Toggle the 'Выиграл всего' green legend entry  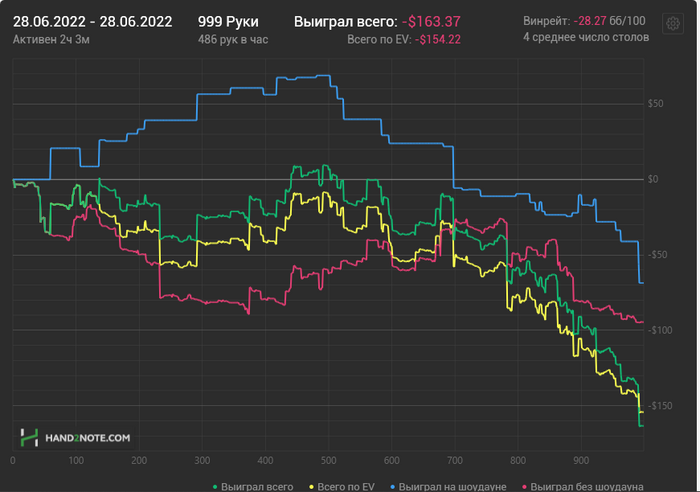[253, 487]
